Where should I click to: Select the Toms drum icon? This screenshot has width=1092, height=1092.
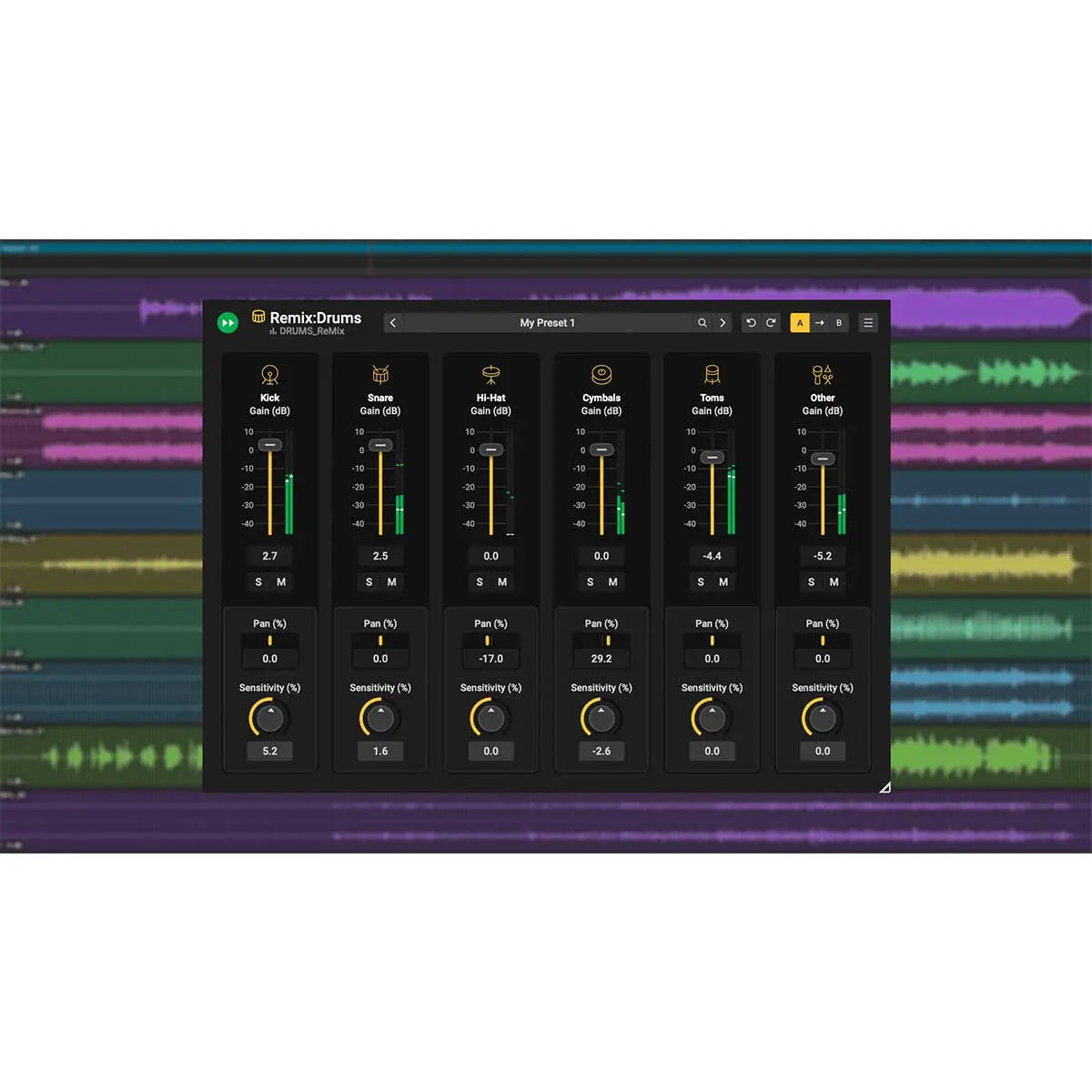[x=712, y=374]
